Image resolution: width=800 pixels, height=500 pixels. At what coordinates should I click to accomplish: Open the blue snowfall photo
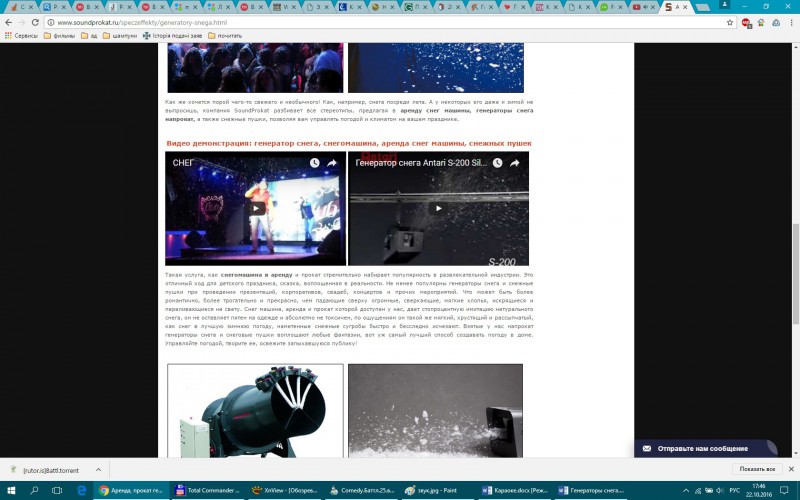pos(436,67)
